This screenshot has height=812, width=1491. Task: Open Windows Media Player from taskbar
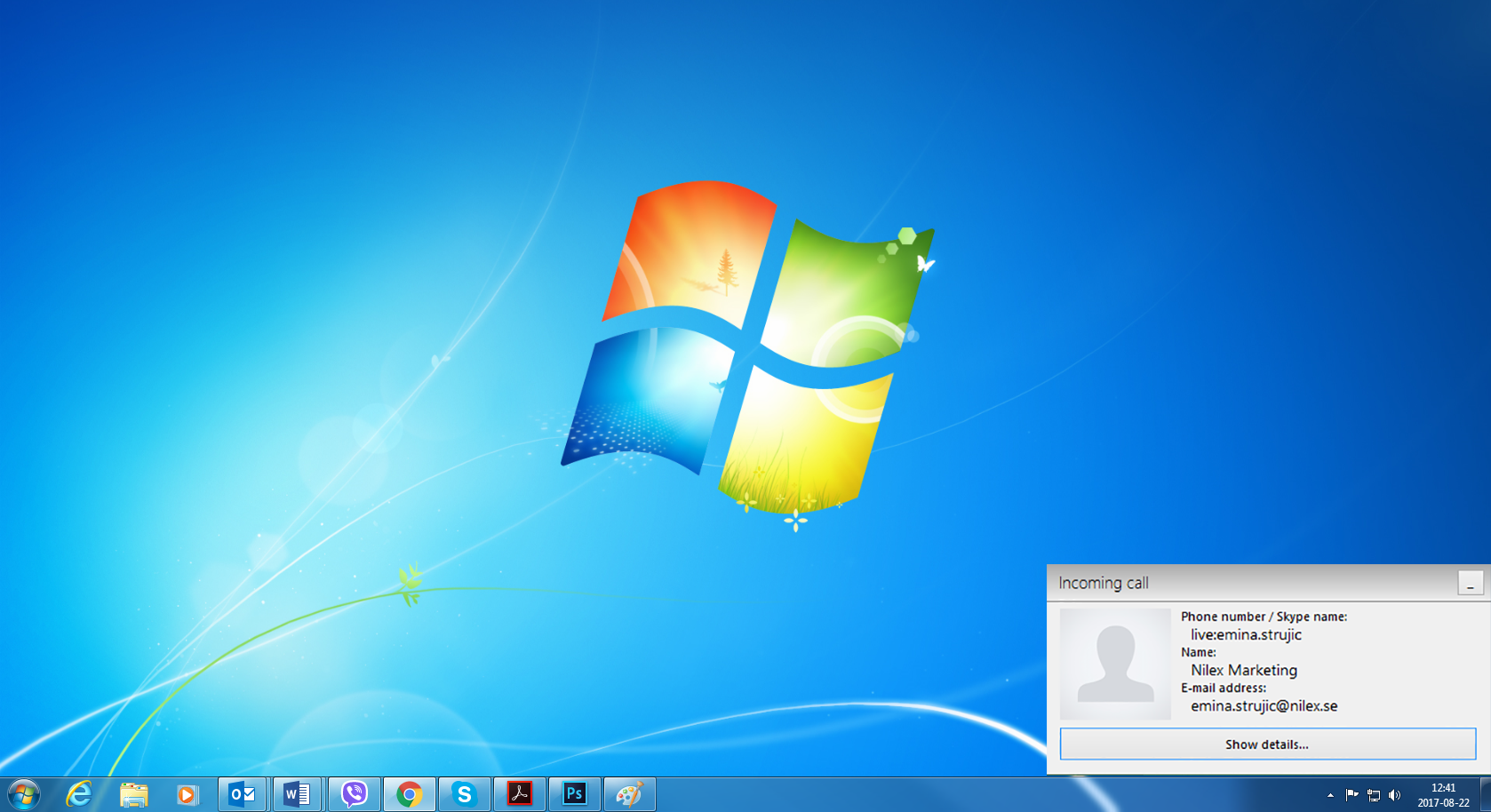pyautogui.click(x=187, y=793)
